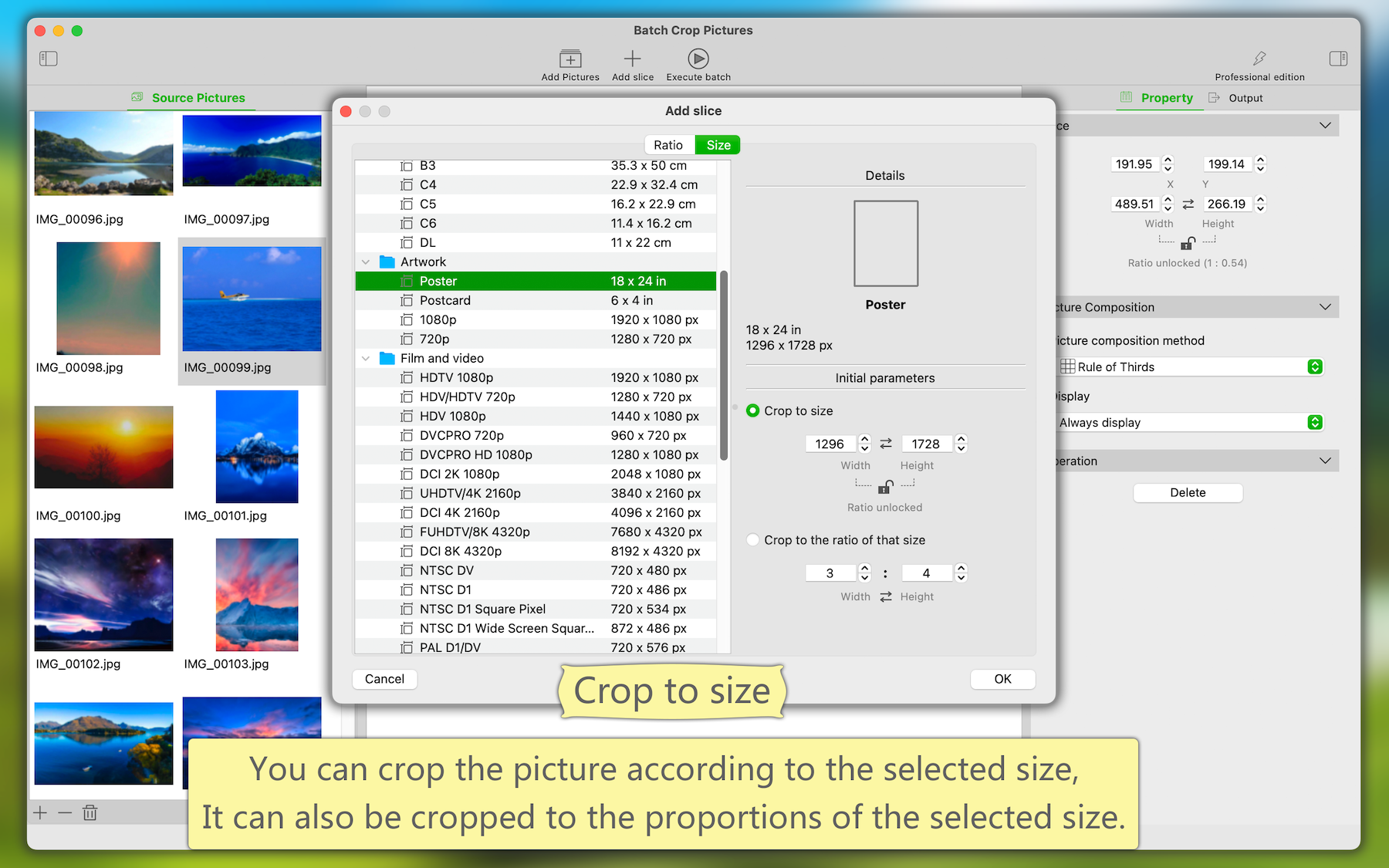Toggle the ratio lock icon in Property panel

point(1188,243)
